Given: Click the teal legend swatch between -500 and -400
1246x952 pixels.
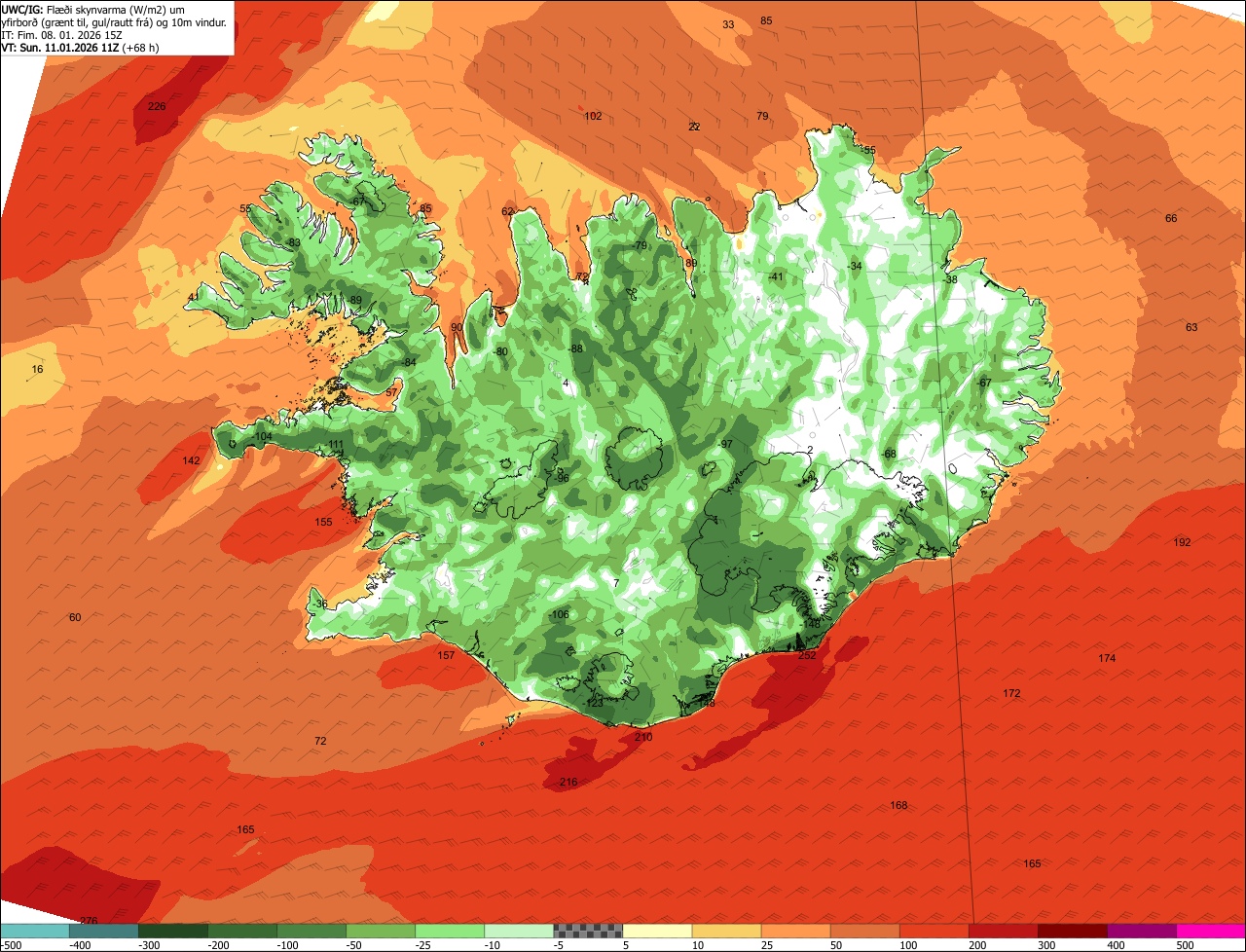Looking at the screenshot, I should [x=35, y=931].
